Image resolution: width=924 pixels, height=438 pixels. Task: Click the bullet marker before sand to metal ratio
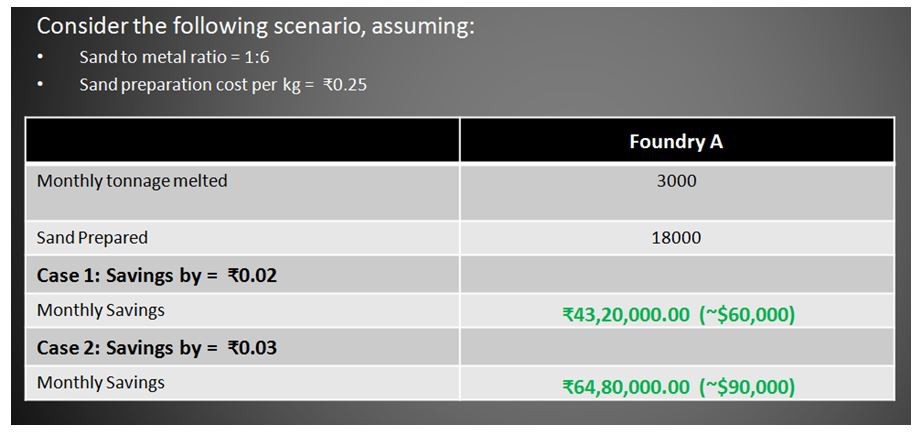[42, 58]
